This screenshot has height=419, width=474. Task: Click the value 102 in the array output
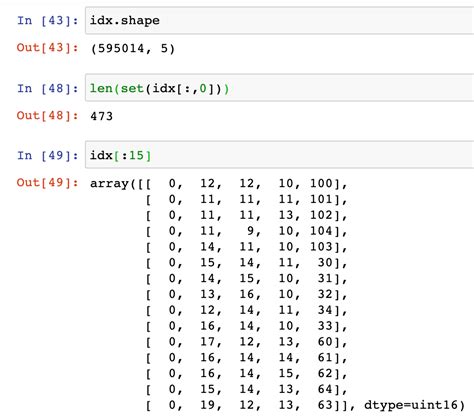coord(321,215)
